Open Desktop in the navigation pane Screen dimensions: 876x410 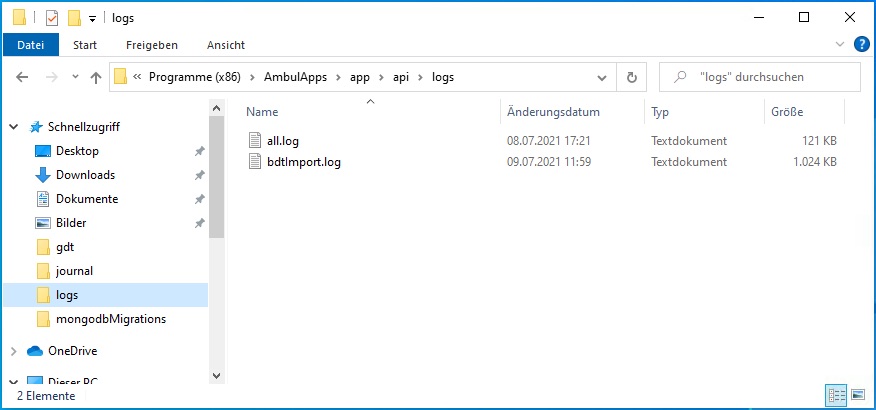point(77,151)
